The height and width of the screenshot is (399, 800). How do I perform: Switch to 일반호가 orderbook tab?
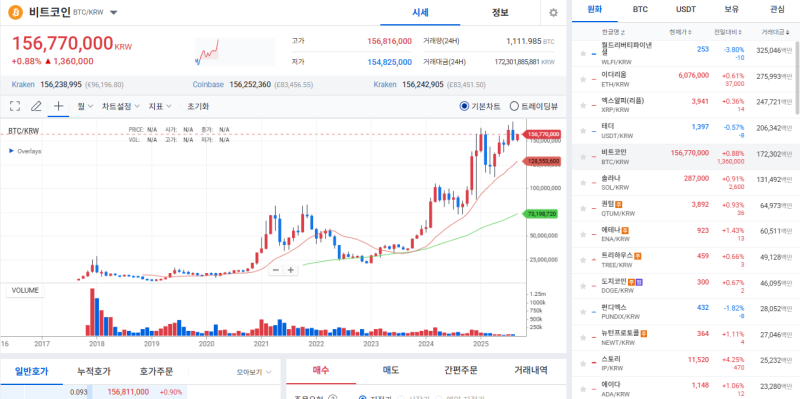point(32,371)
